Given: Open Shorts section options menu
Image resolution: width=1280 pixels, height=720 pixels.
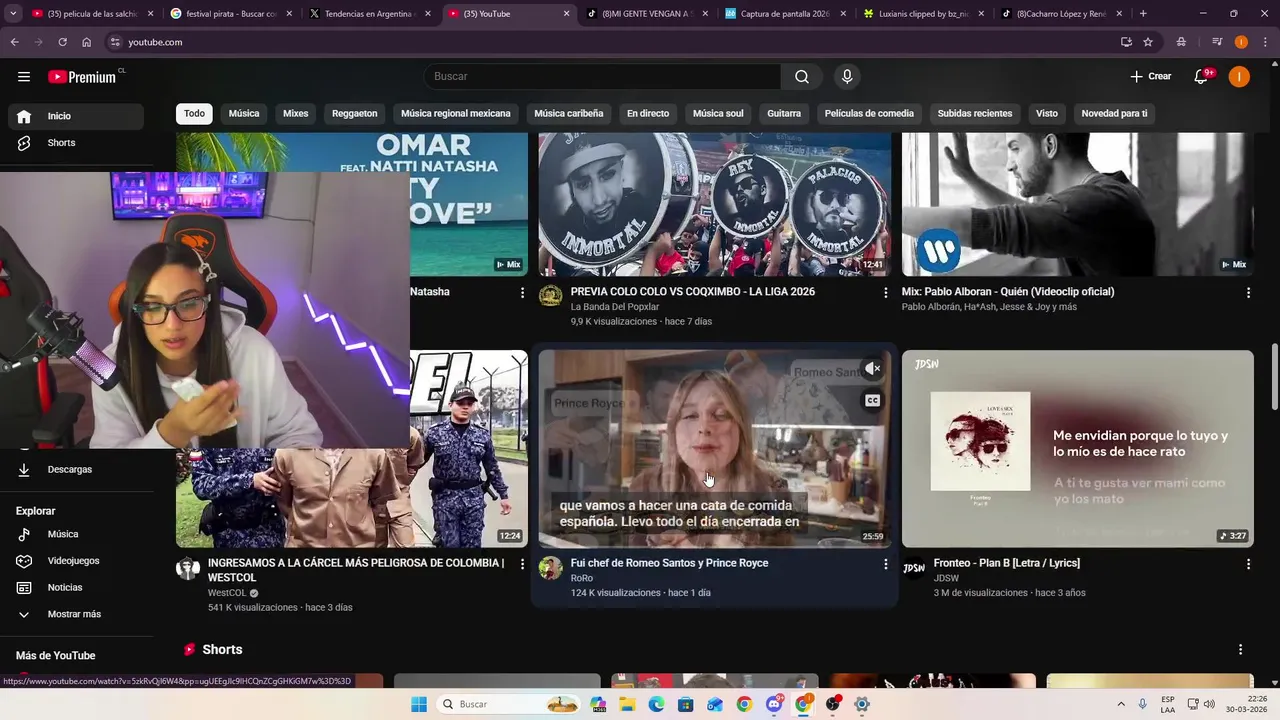Looking at the screenshot, I should (1241, 650).
